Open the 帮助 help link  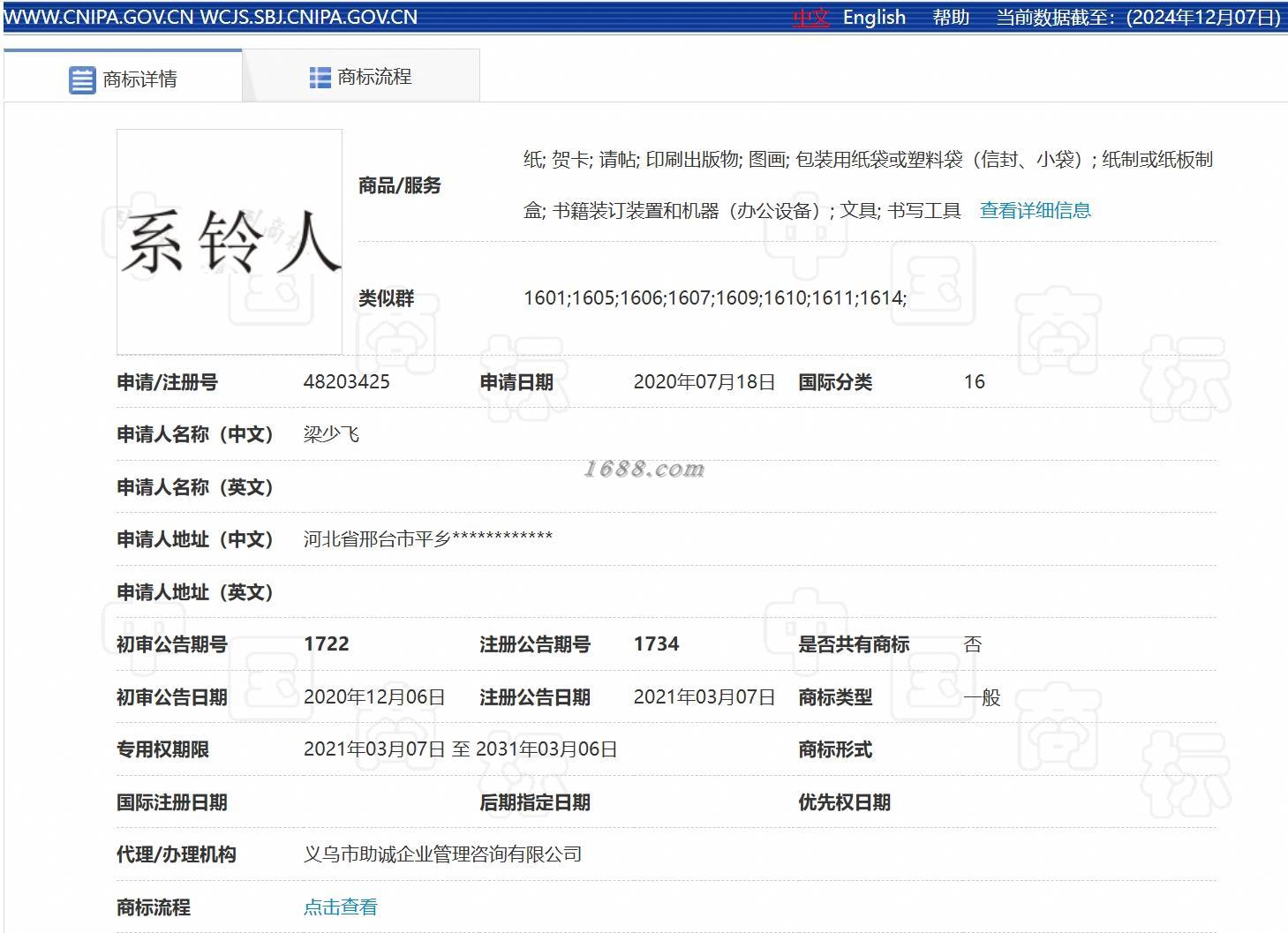click(x=951, y=18)
